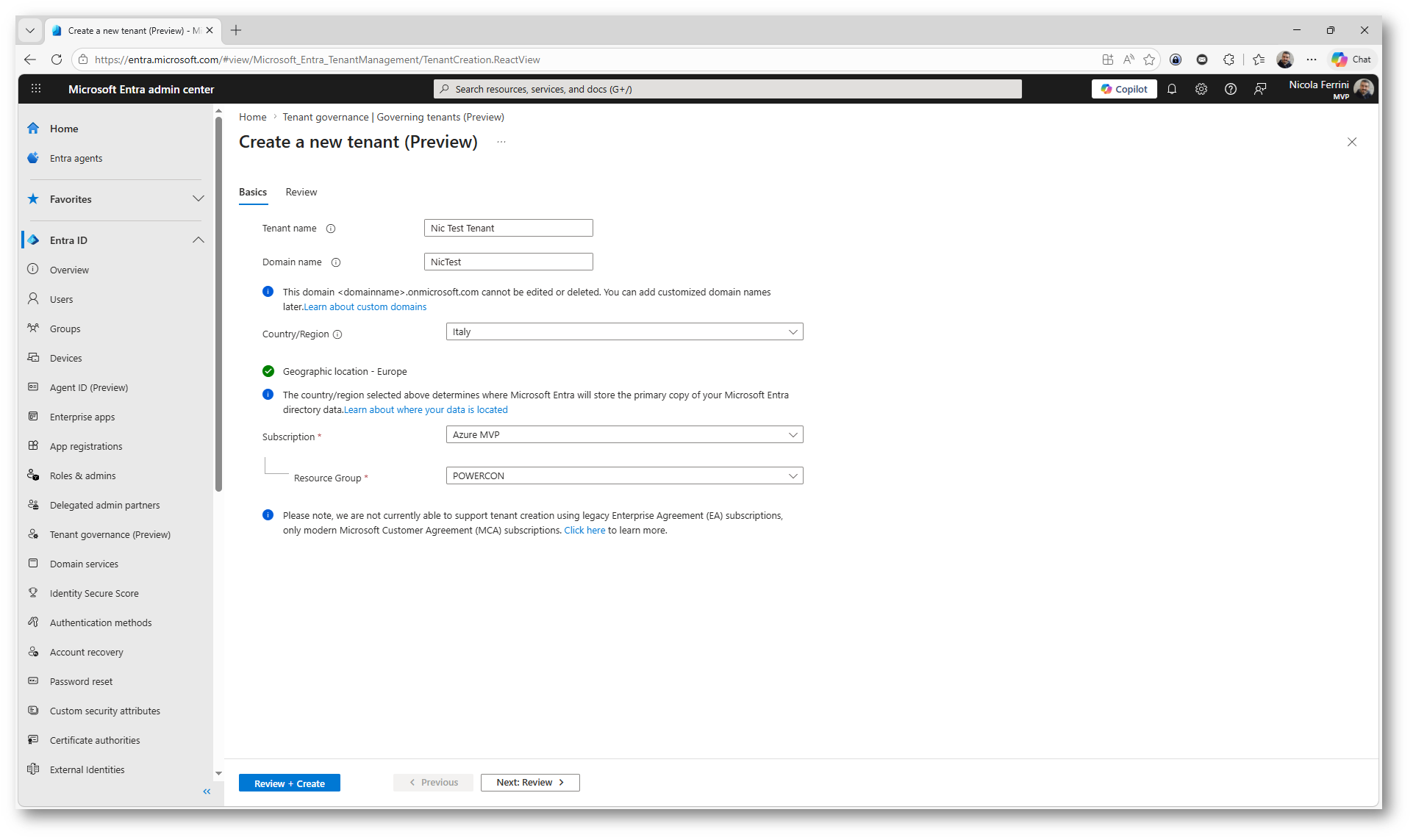The width and height of the screenshot is (1413, 840).
Task: Open the feedback icon in header
Action: click(x=1260, y=89)
